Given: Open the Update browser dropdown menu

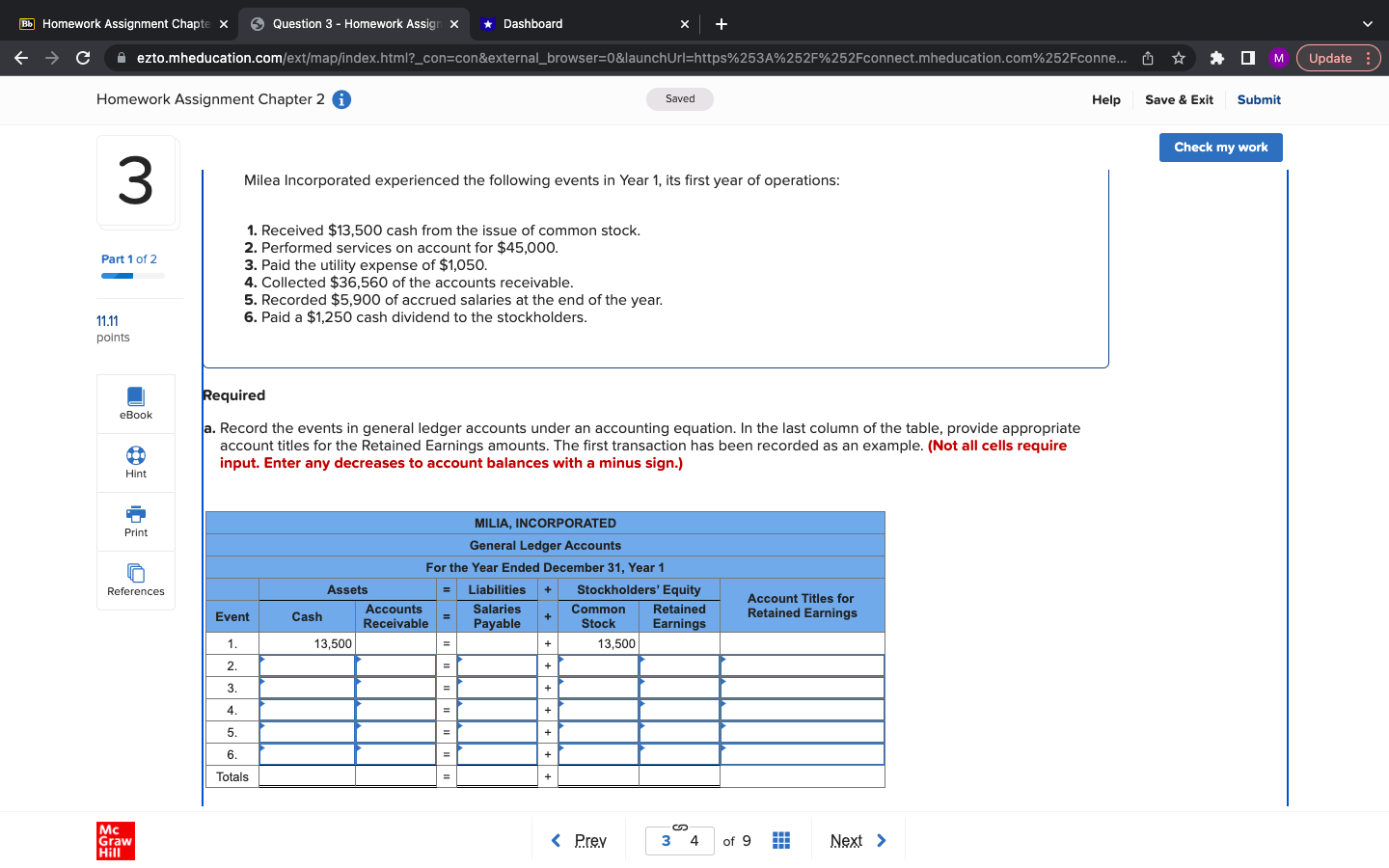Looking at the screenshot, I should (1331, 58).
